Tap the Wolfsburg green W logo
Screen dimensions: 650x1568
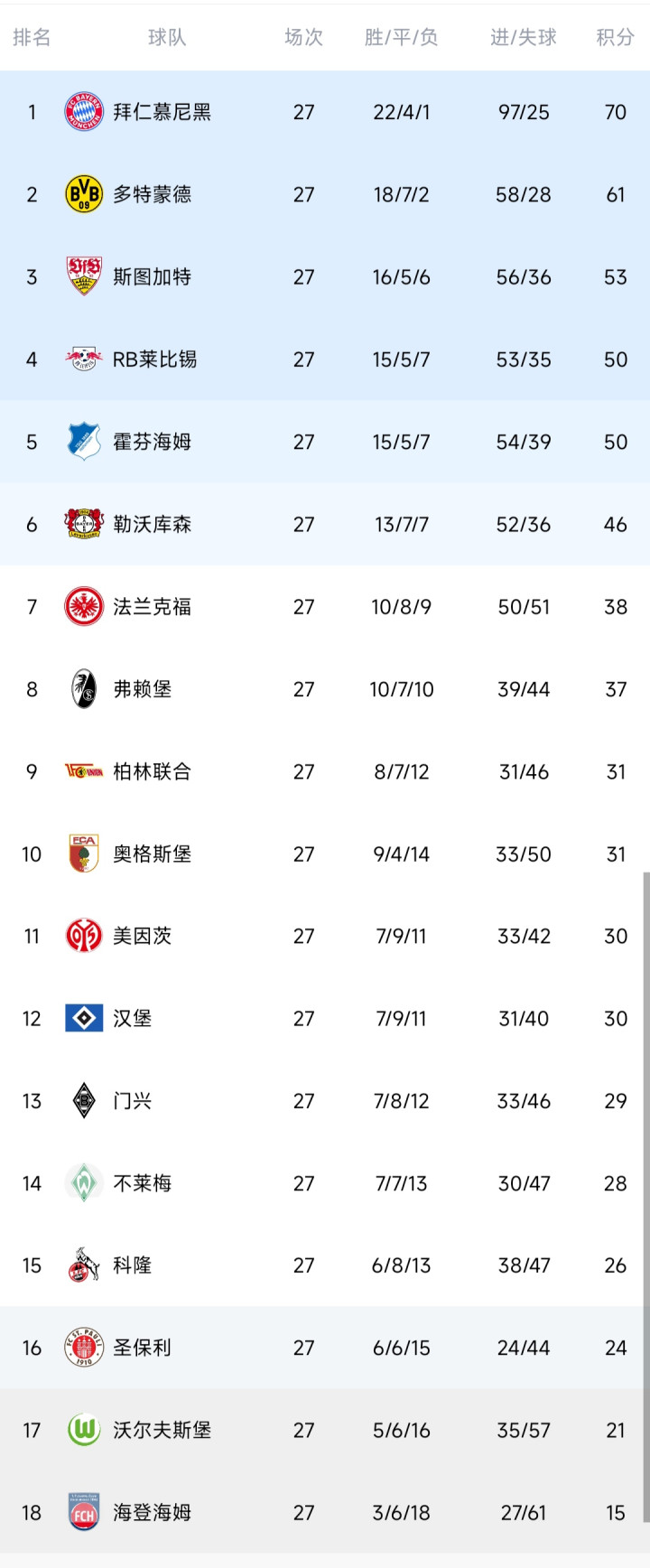coord(83,1430)
